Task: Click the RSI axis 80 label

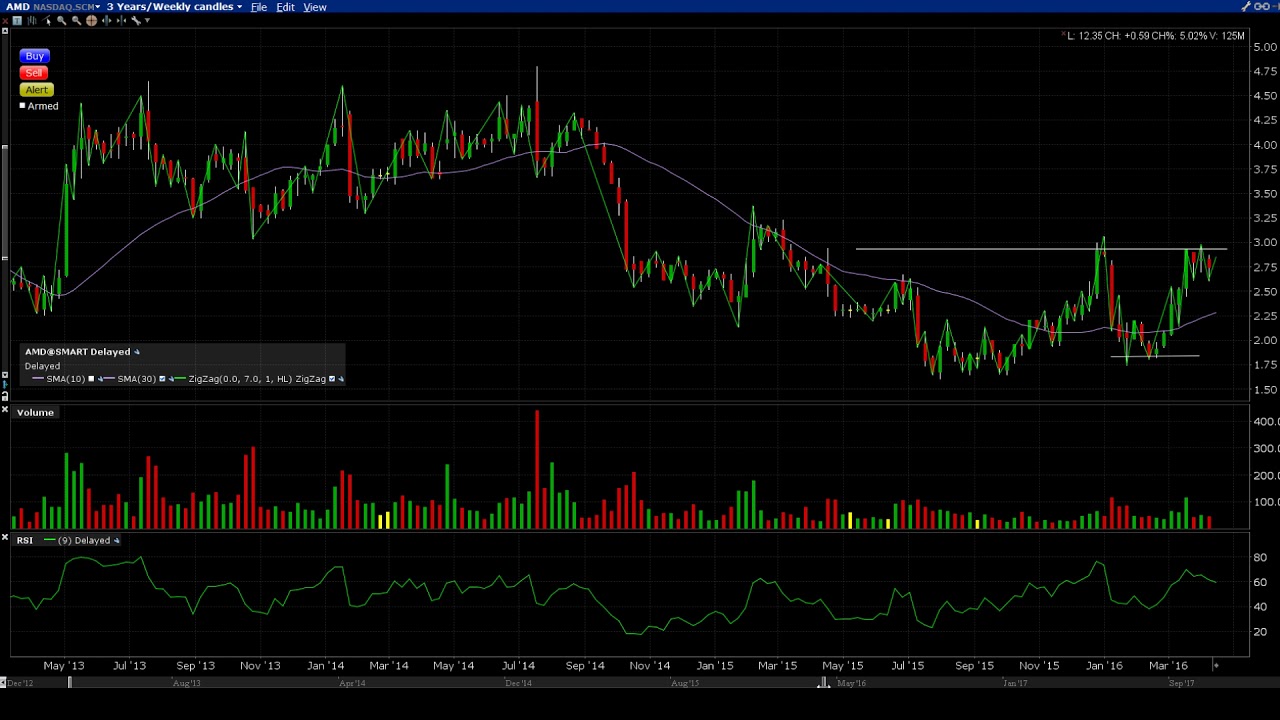Action: point(1260,558)
